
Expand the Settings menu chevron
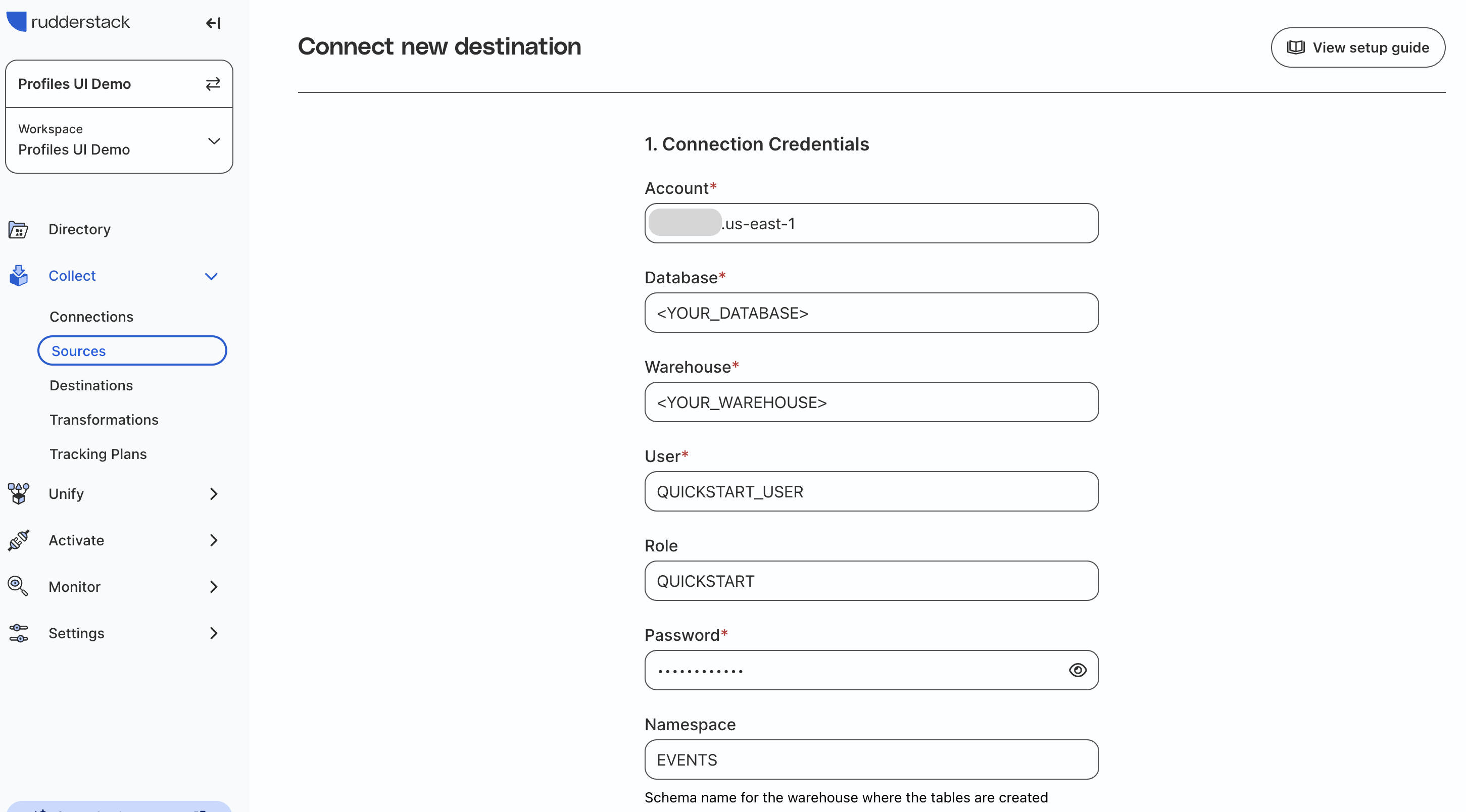214,633
